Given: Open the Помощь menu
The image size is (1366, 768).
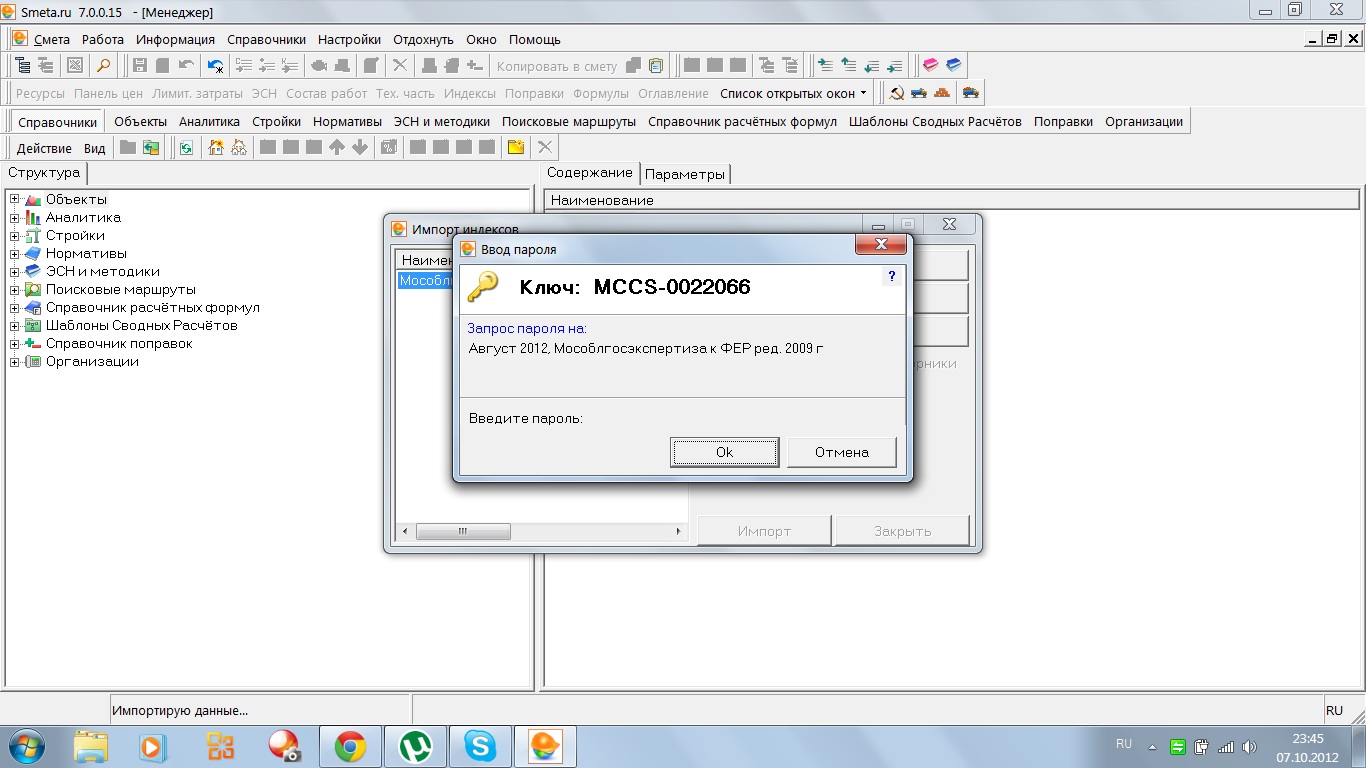Looking at the screenshot, I should [534, 40].
